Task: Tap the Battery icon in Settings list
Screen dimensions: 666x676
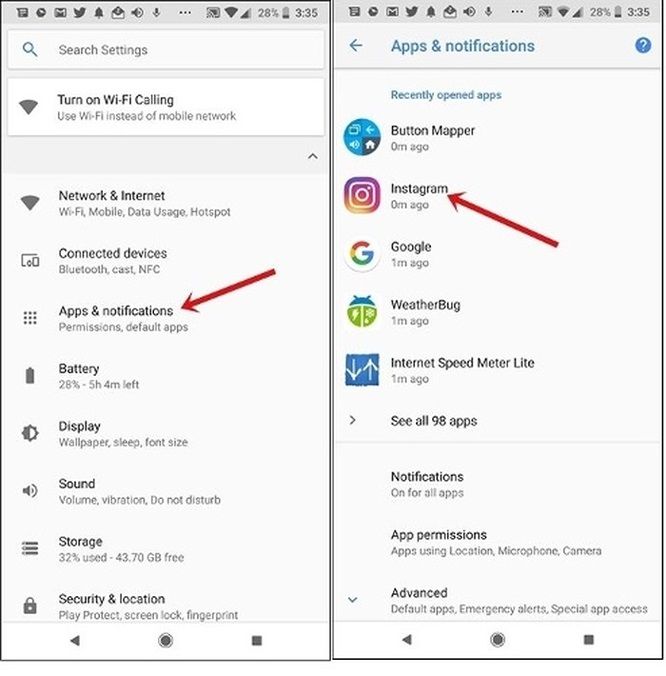Action: point(30,376)
